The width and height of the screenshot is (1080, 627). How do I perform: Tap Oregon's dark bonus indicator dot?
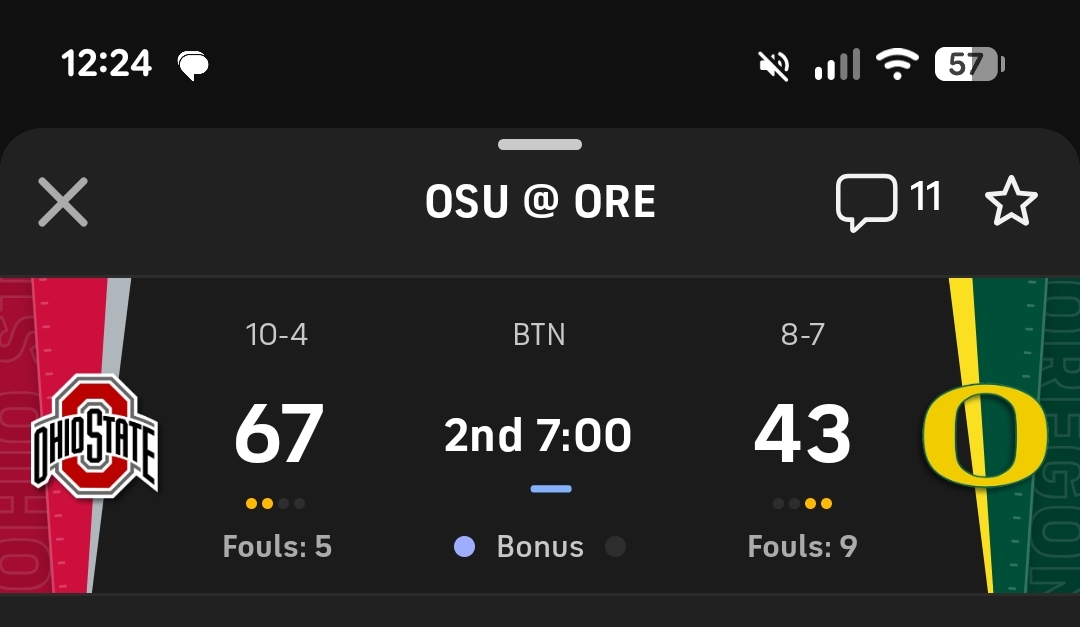(616, 547)
